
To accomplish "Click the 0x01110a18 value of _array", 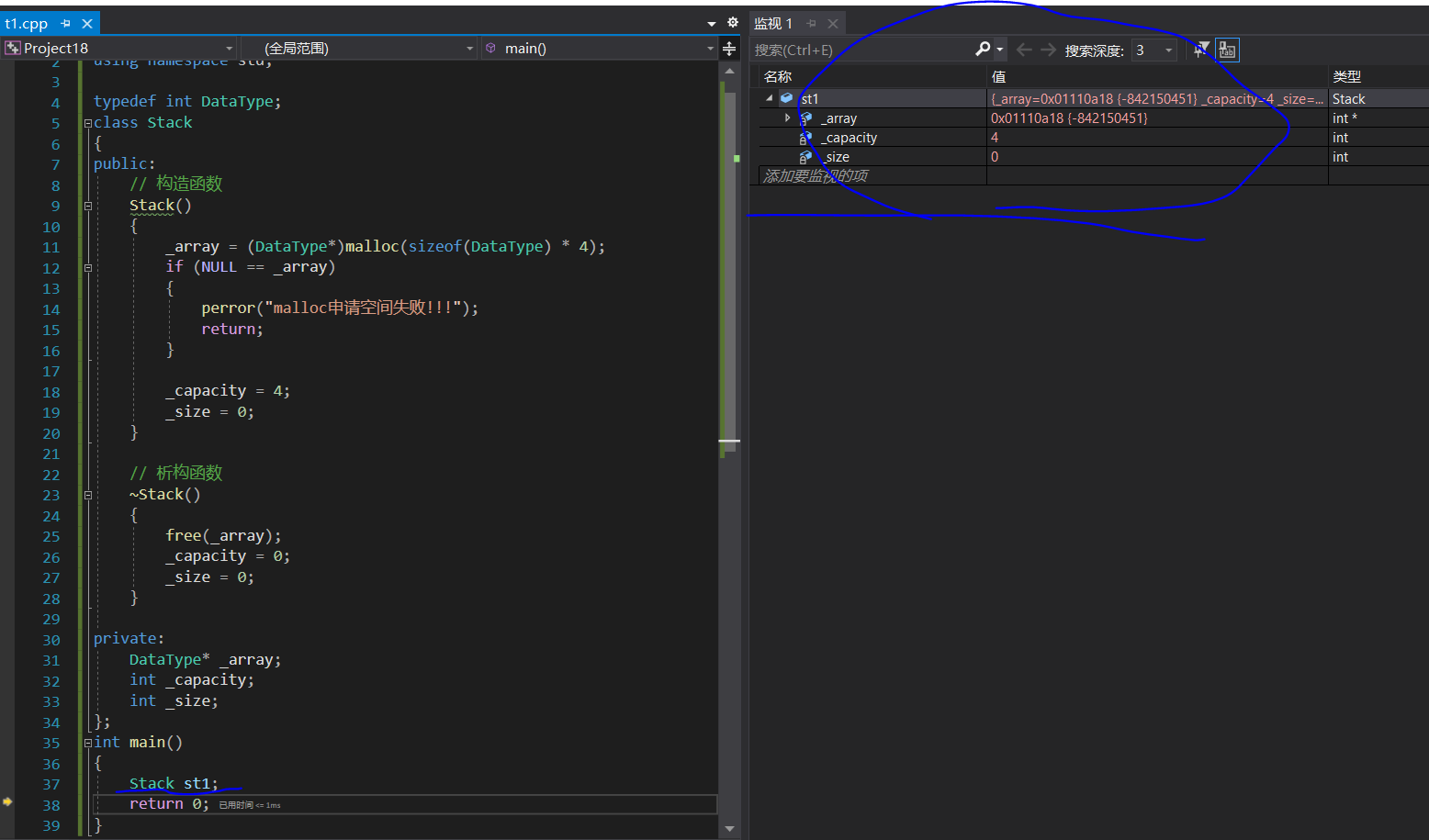I will click(x=1069, y=118).
